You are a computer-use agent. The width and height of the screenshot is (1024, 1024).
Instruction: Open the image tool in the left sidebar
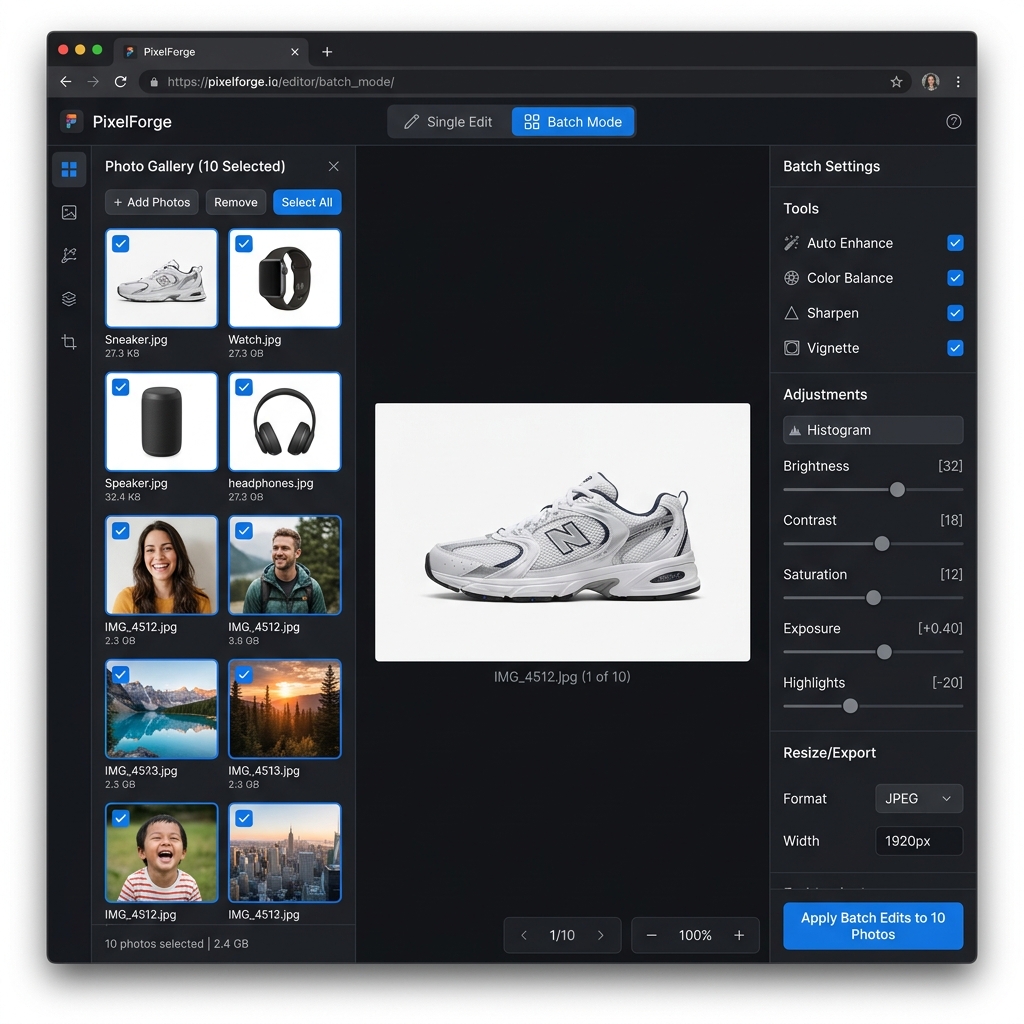coord(69,212)
